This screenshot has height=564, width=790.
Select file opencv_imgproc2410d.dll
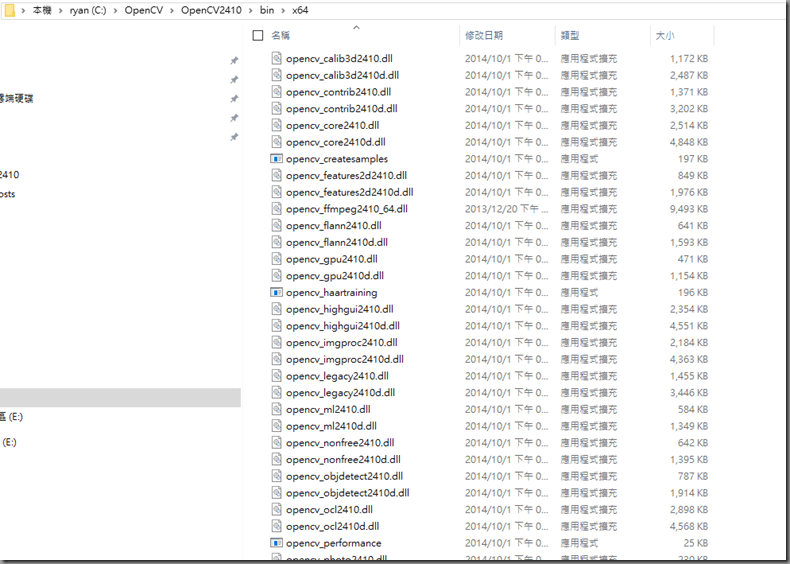[x=345, y=359]
